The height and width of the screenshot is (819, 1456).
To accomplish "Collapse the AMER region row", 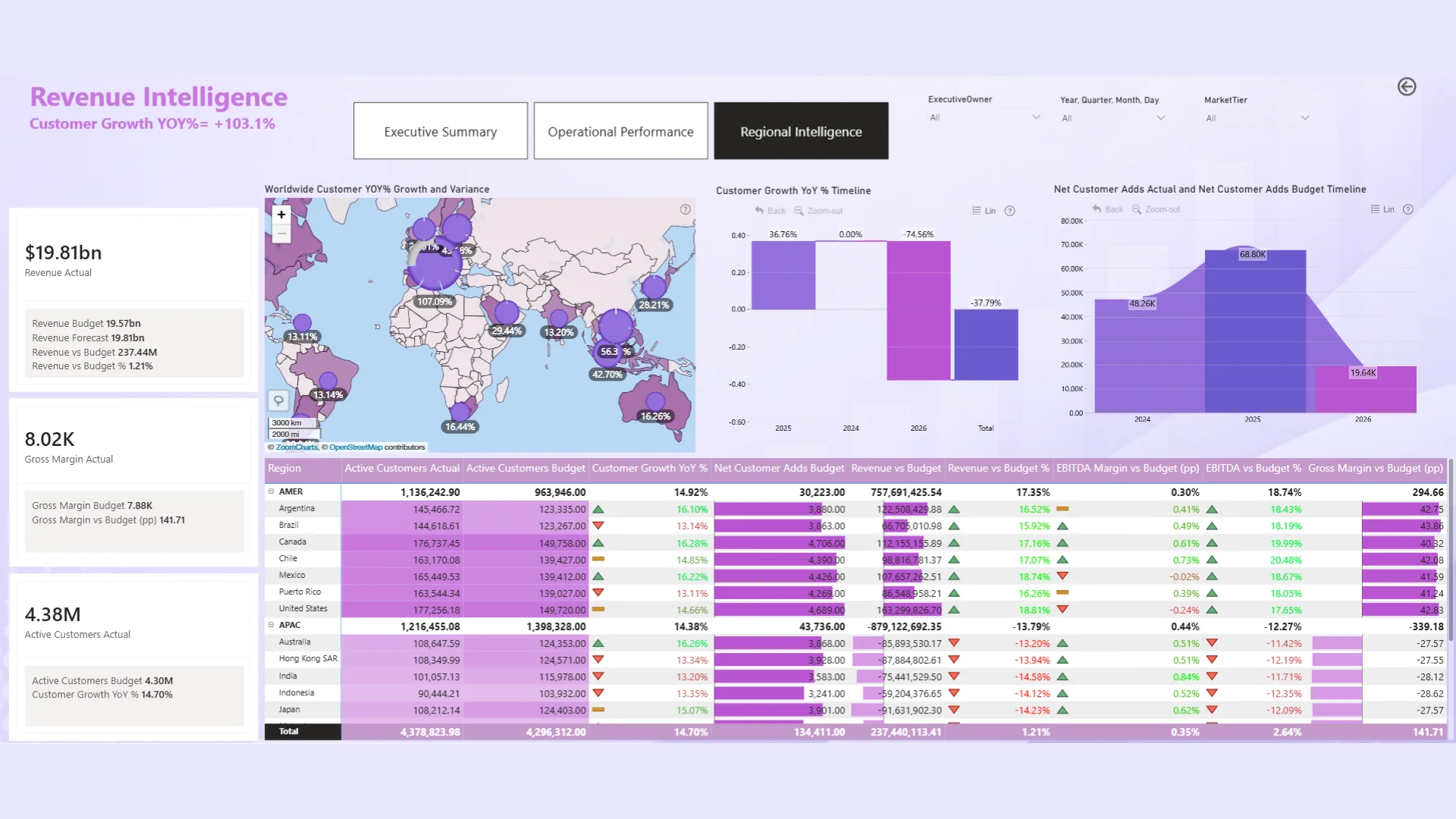I will pyautogui.click(x=271, y=491).
